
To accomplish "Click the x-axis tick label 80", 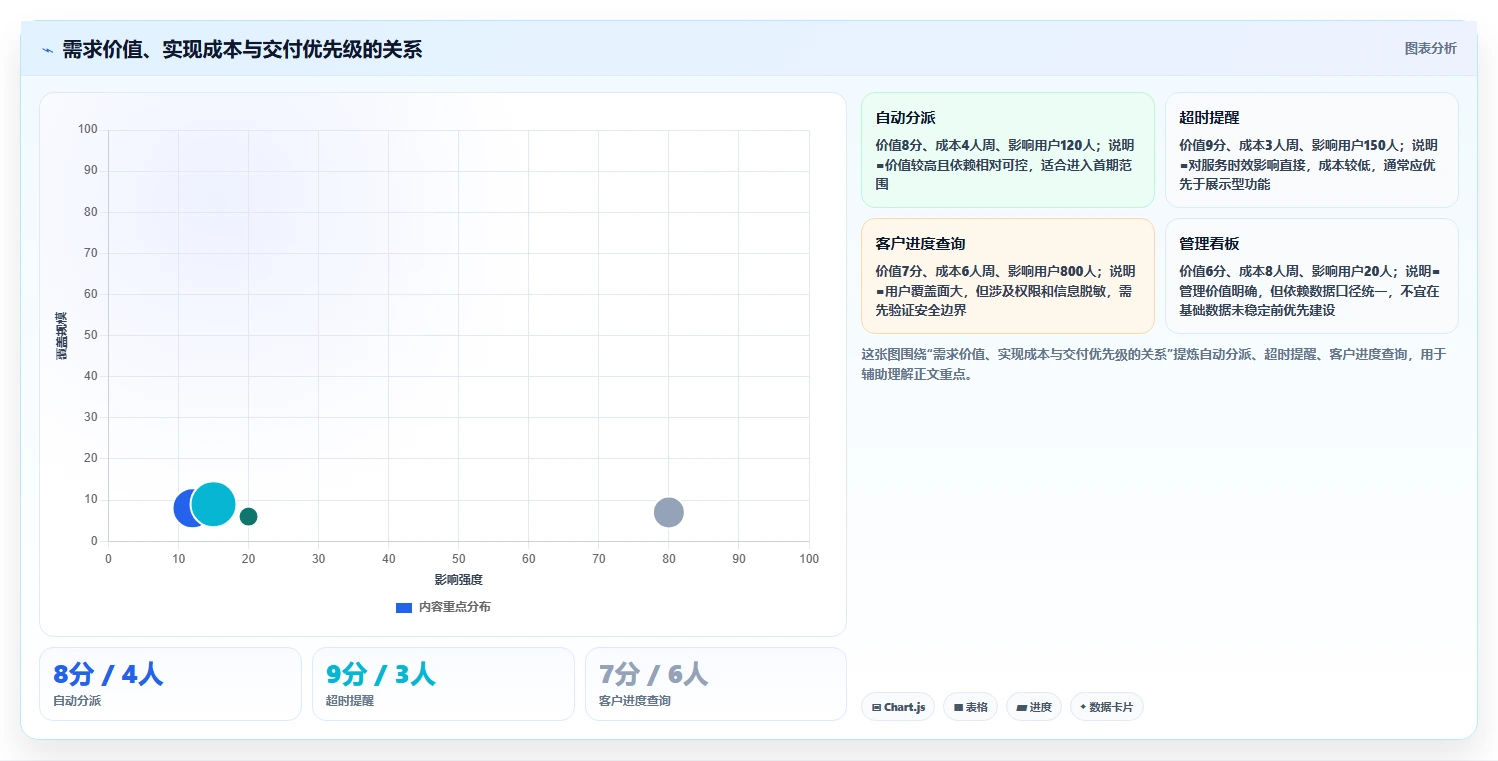I will tap(669, 559).
